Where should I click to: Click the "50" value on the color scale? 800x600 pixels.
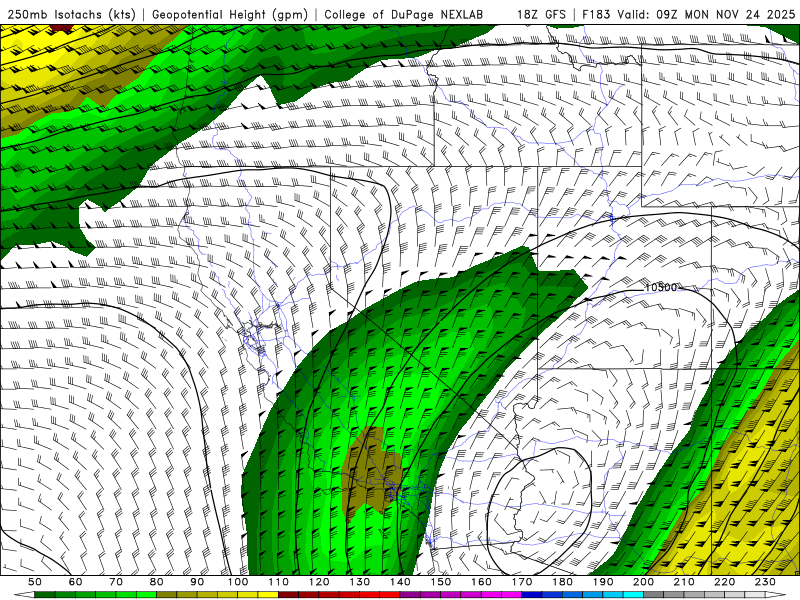click(35, 582)
